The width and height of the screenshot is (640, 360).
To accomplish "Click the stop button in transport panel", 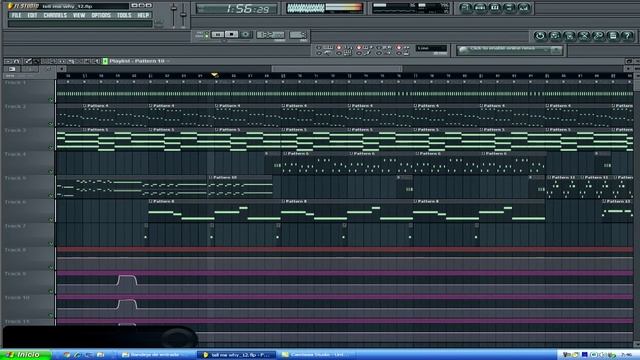I will 231,35.
